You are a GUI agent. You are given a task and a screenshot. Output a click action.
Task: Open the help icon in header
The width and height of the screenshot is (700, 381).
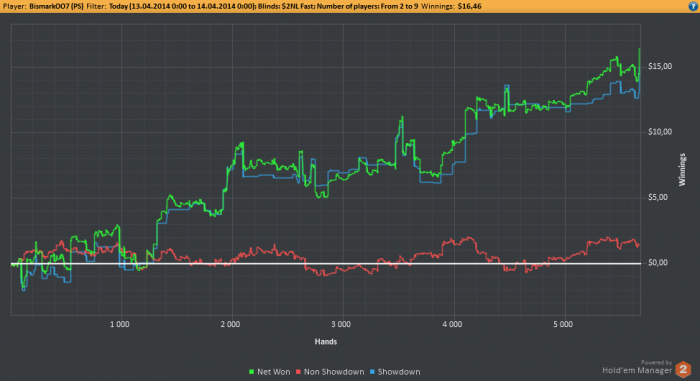tap(693, 6)
